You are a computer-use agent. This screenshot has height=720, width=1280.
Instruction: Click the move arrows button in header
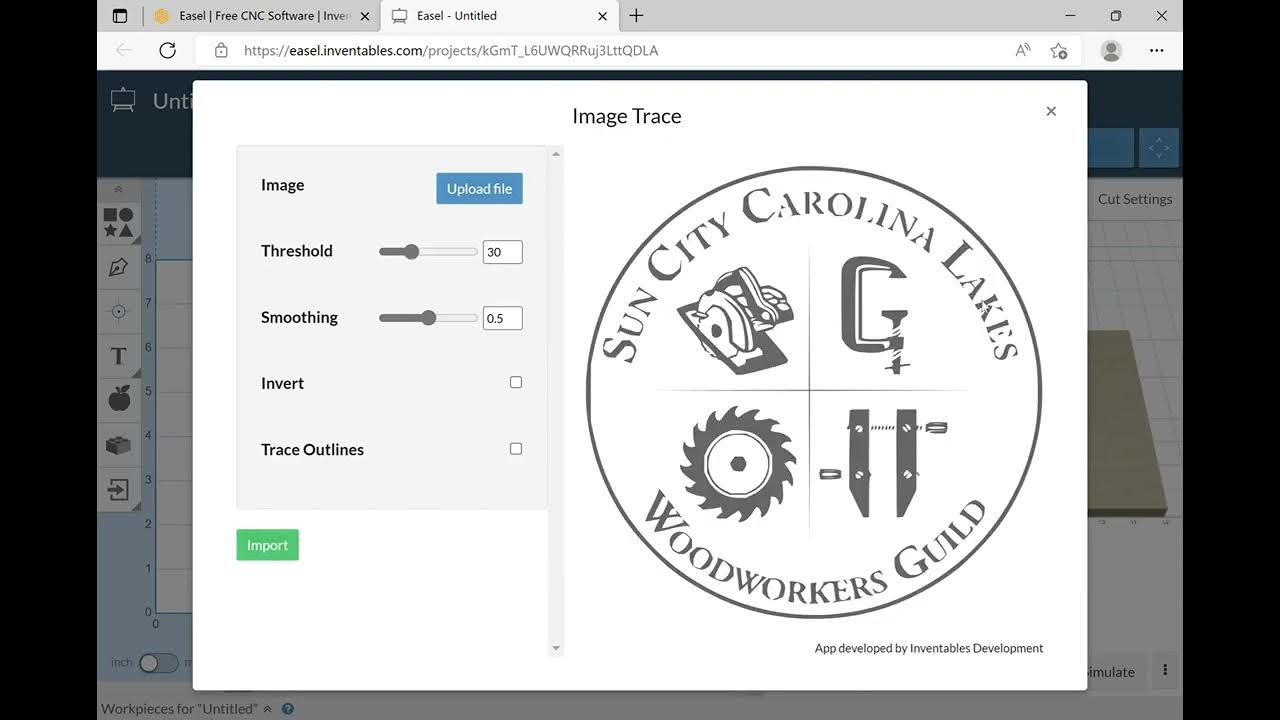[x=1158, y=148]
